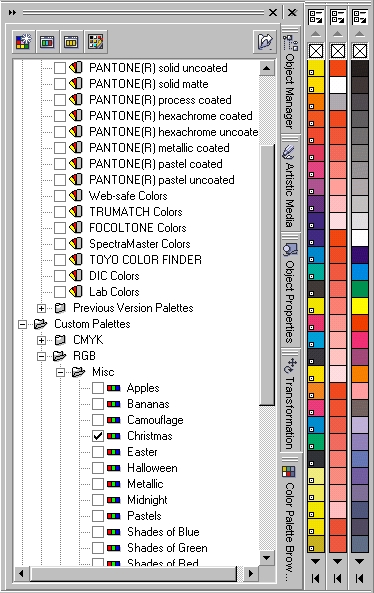Uncheck the Christmas palette checkbox
The height and width of the screenshot is (593, 374).
pos(98,436)
